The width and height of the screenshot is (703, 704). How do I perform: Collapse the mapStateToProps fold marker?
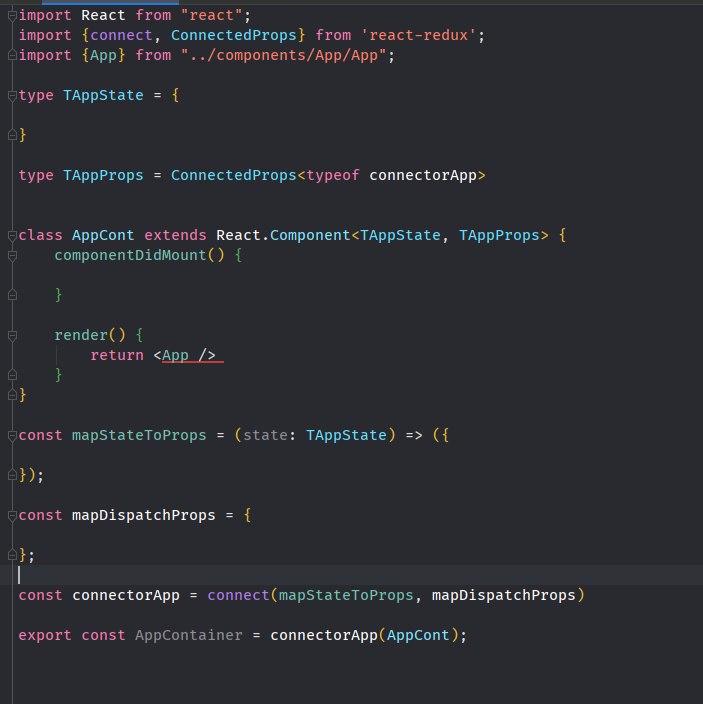coord(13,435)
